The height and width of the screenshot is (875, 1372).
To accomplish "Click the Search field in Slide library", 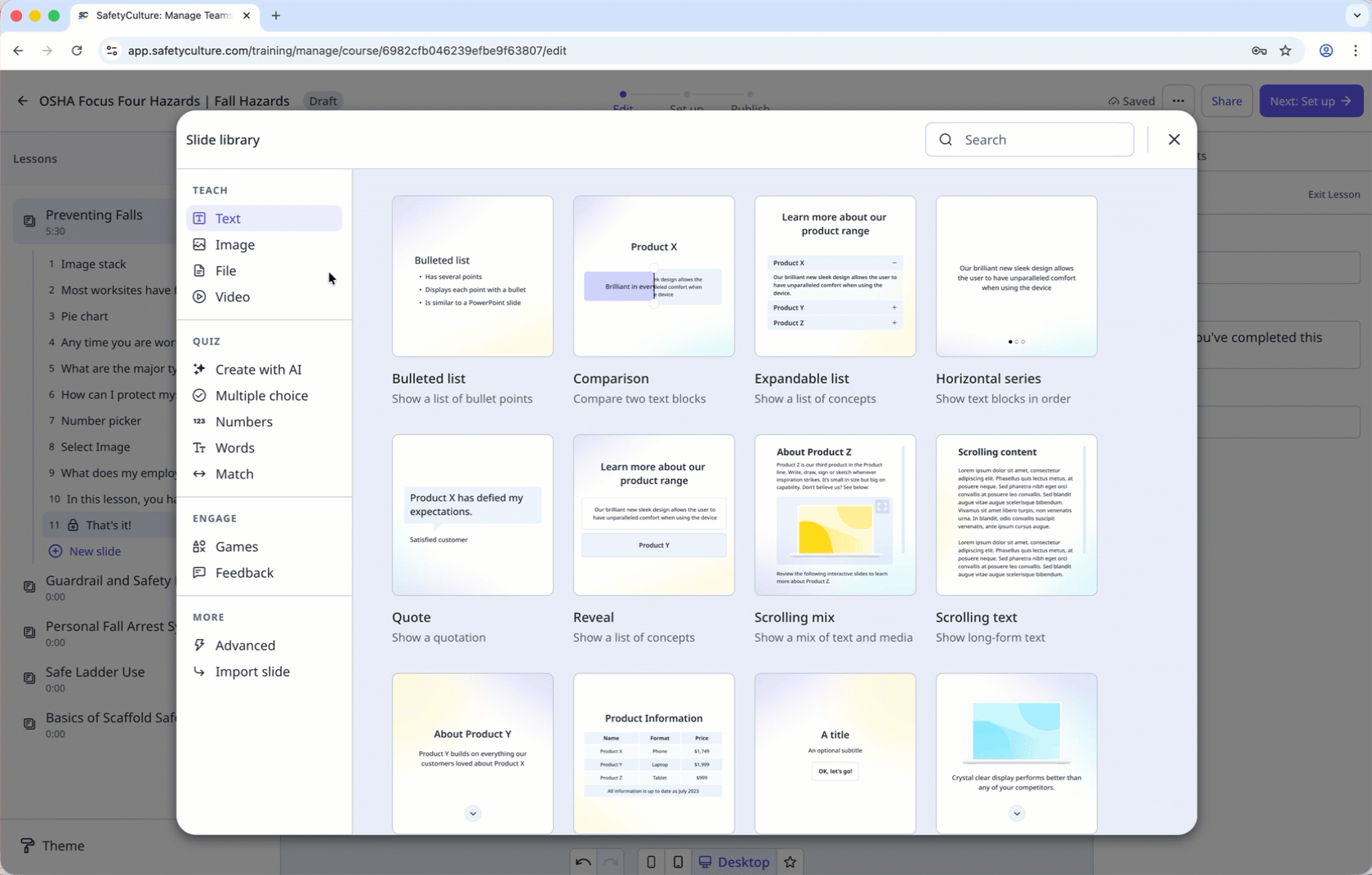I will (x=1029, y=140).
